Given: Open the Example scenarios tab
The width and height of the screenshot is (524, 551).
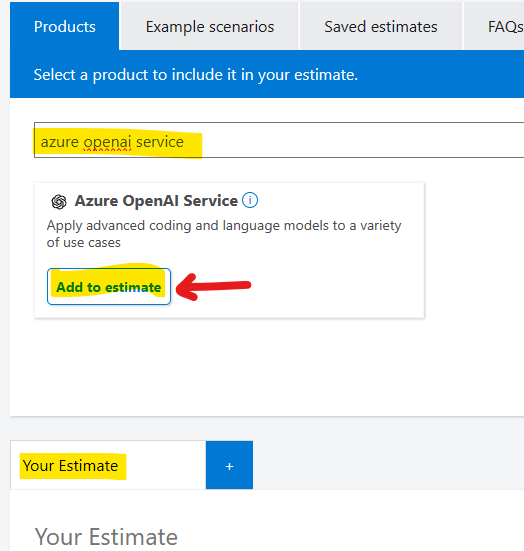Looking at the screenshot, I should coord(209,26).
